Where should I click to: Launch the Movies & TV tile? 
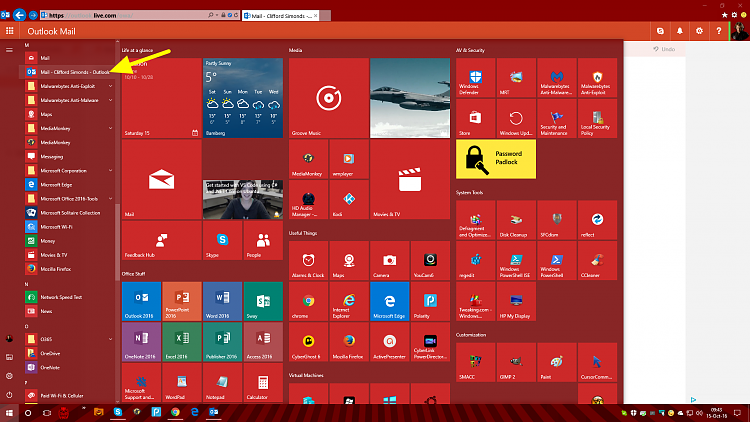410,179
